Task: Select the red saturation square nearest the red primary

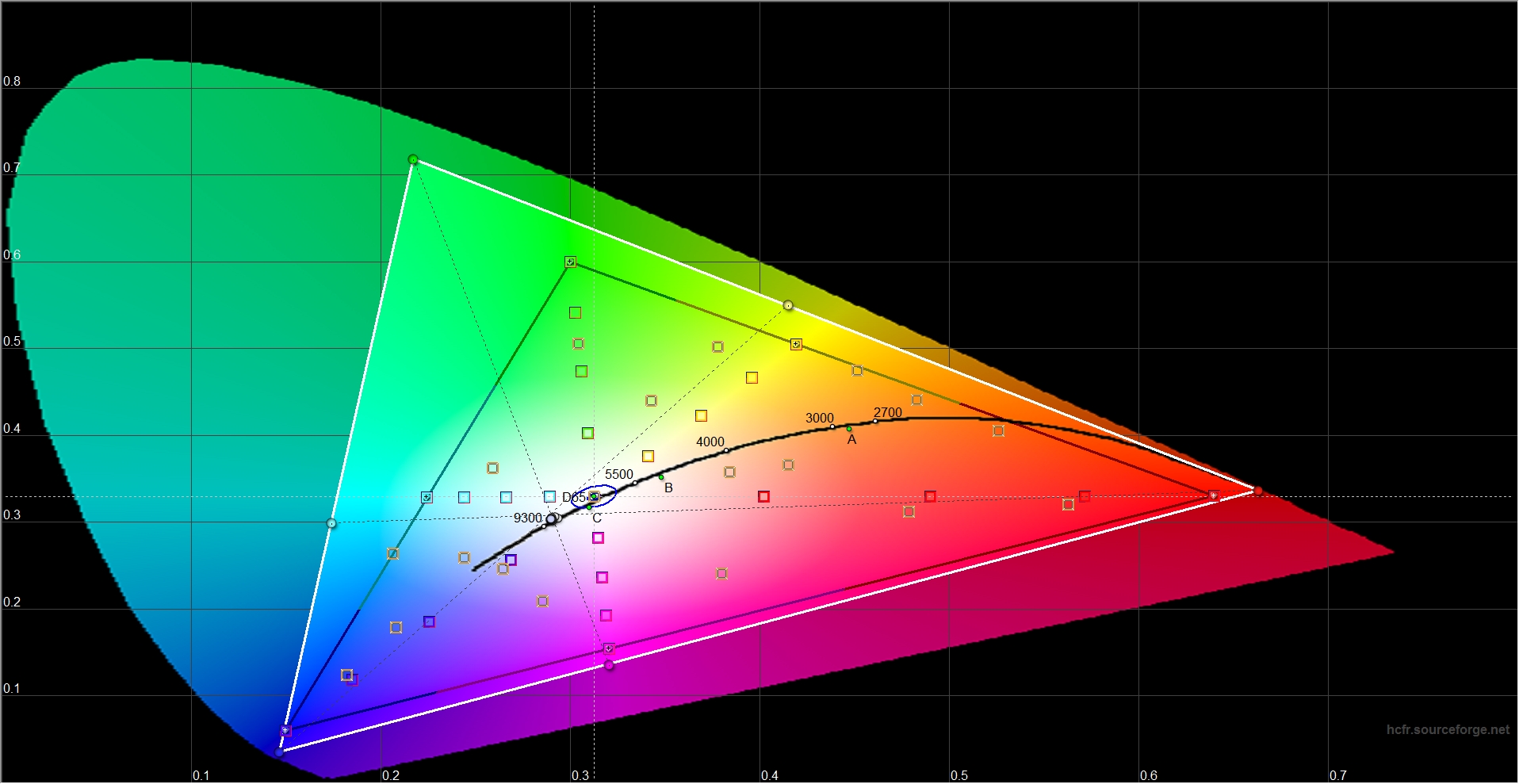Action: click(x=1085, y=496)
